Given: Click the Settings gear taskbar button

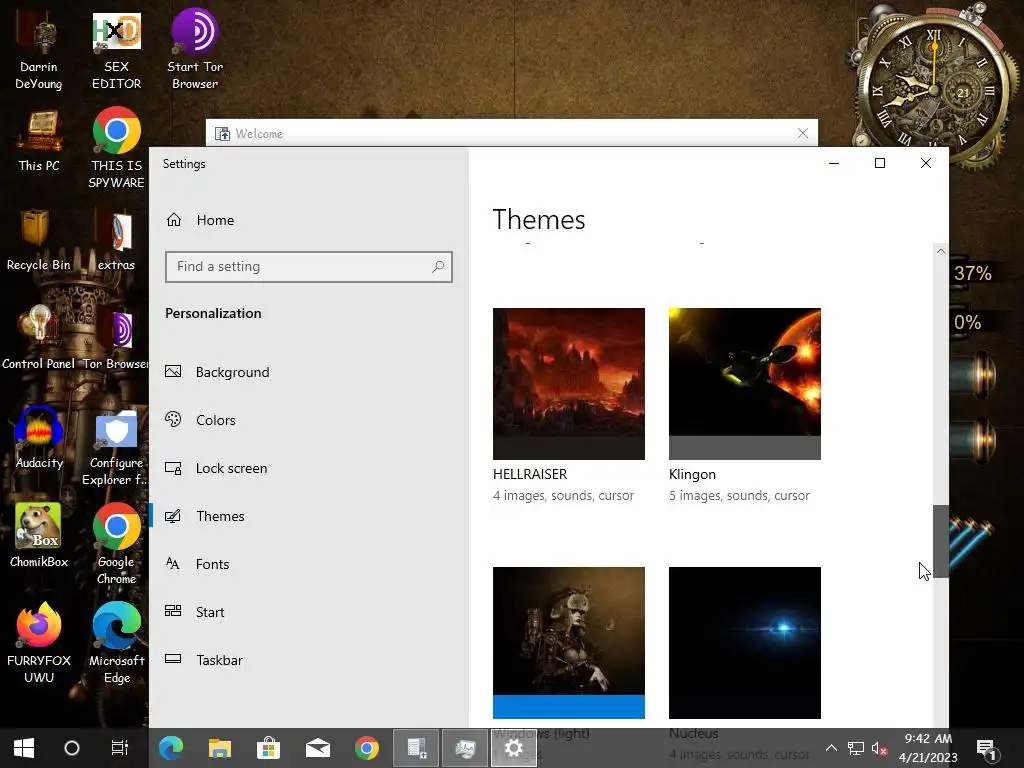Looking at the screenshot, I should click(513, 748).
